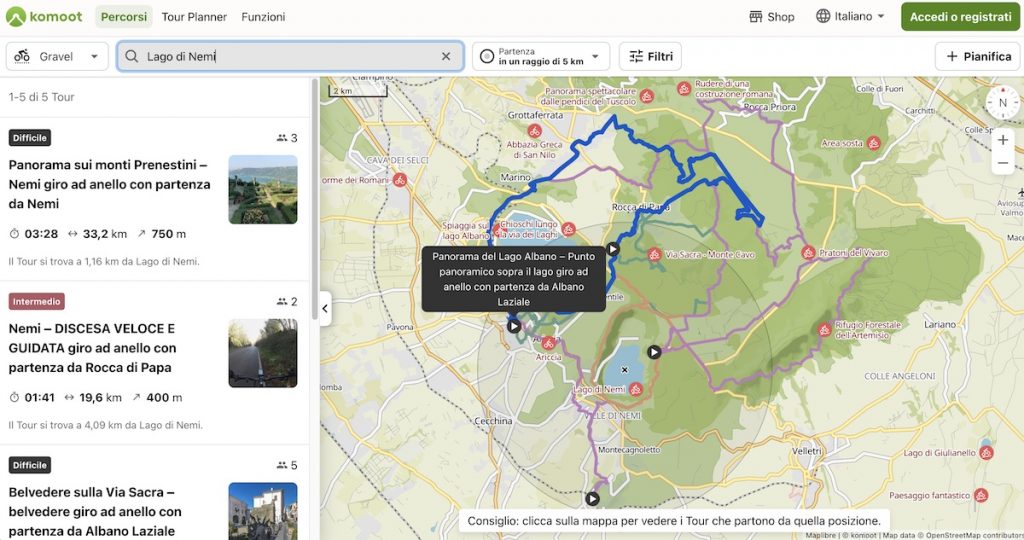Click Panorama spettacolare Tuscolo marker
The image size is (1024, 540).
pyautogui.click(x=647, y=97)
